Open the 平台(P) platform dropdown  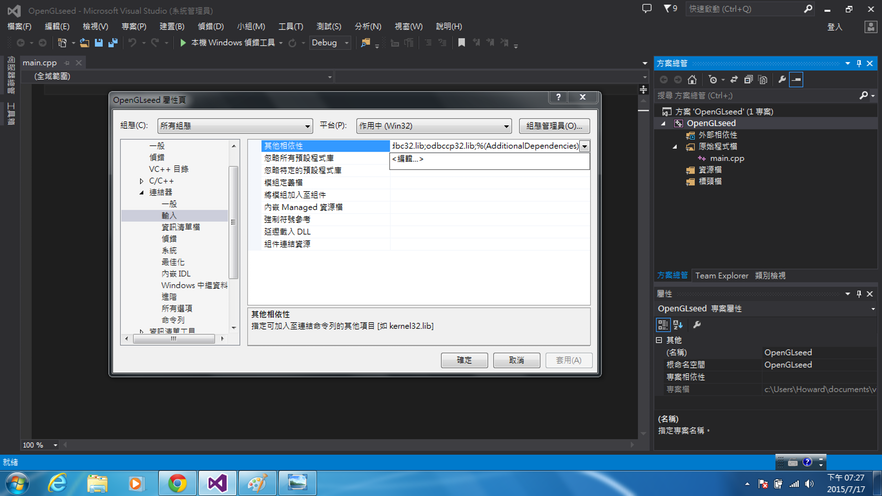click(x=434, y=126)
